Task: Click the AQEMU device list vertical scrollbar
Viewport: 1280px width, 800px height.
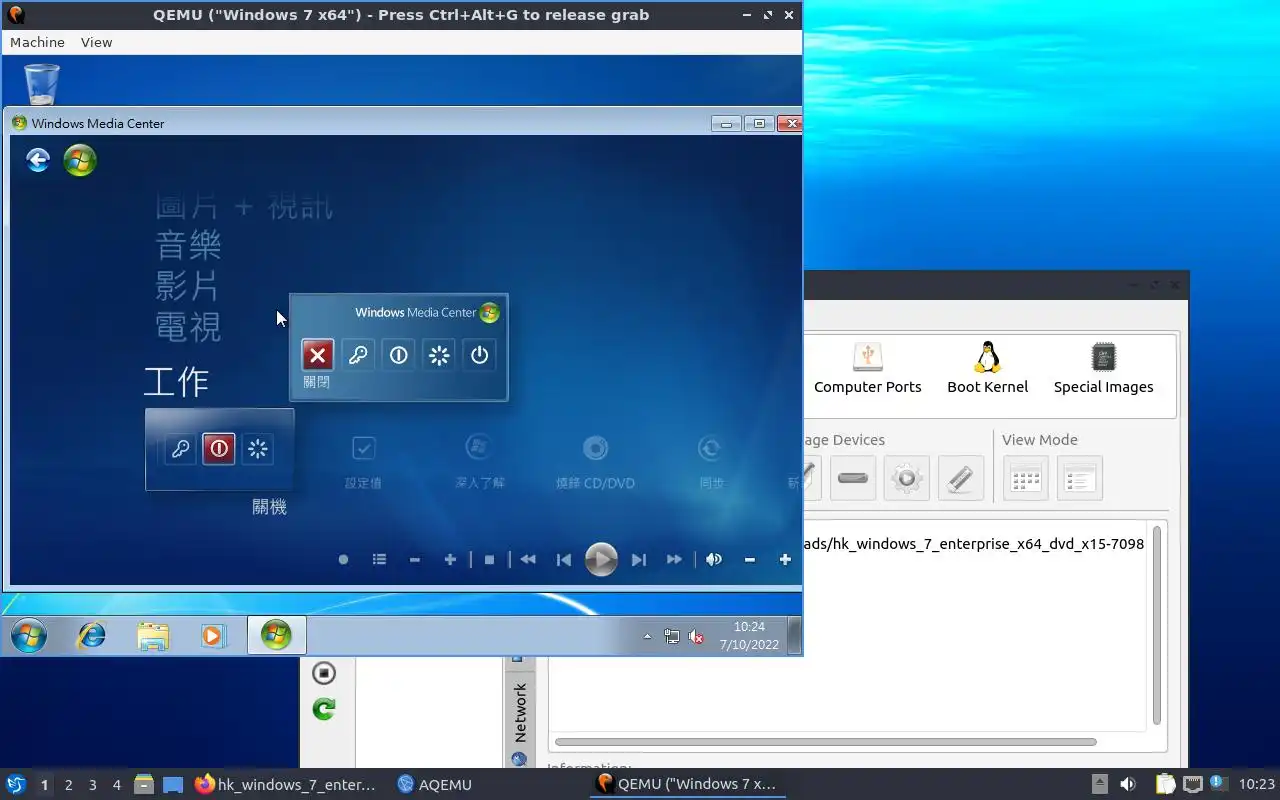Action: pyautogui.click(x=1157, y=625)
